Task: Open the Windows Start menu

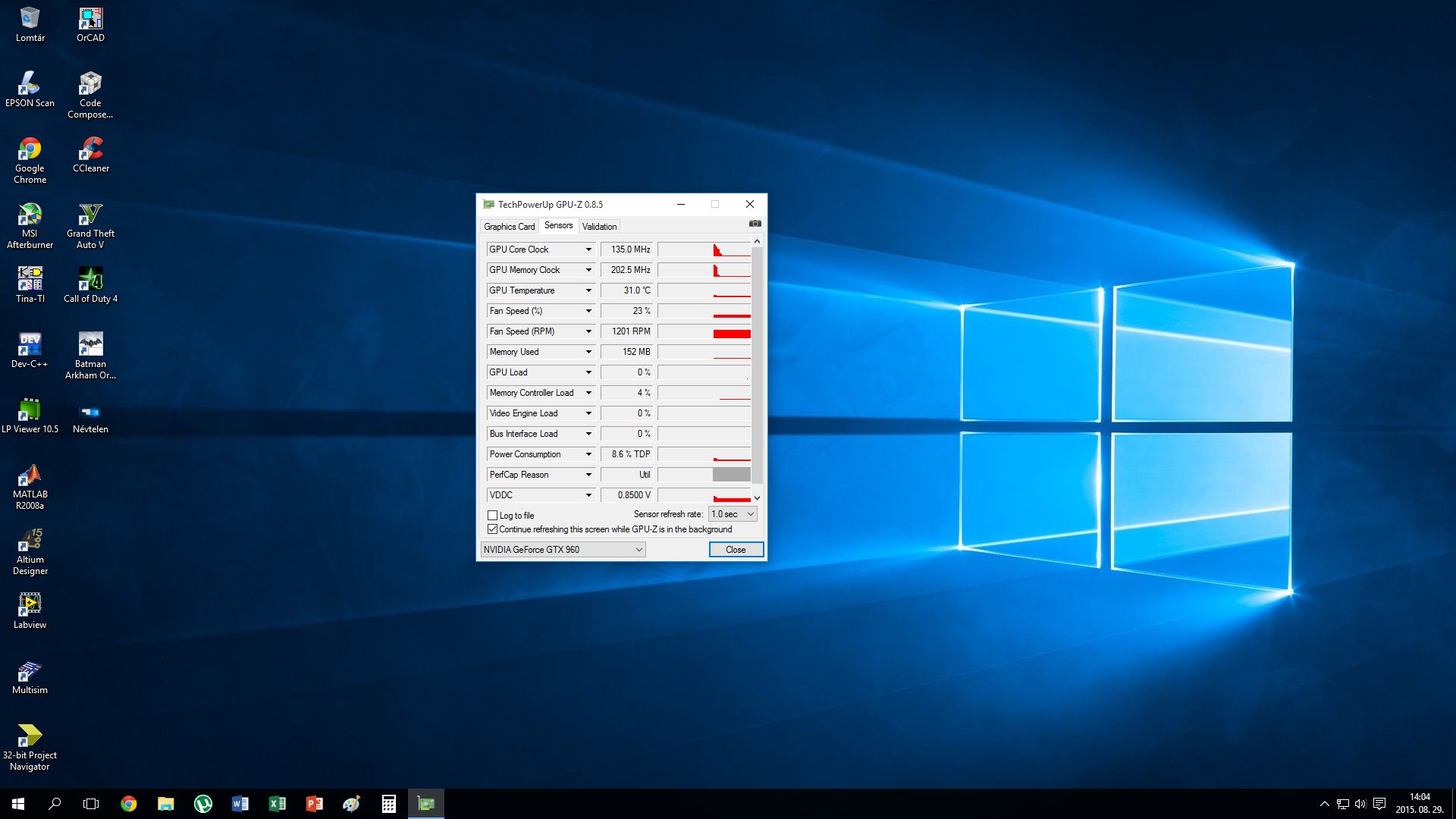Action: tap(18, 804)
